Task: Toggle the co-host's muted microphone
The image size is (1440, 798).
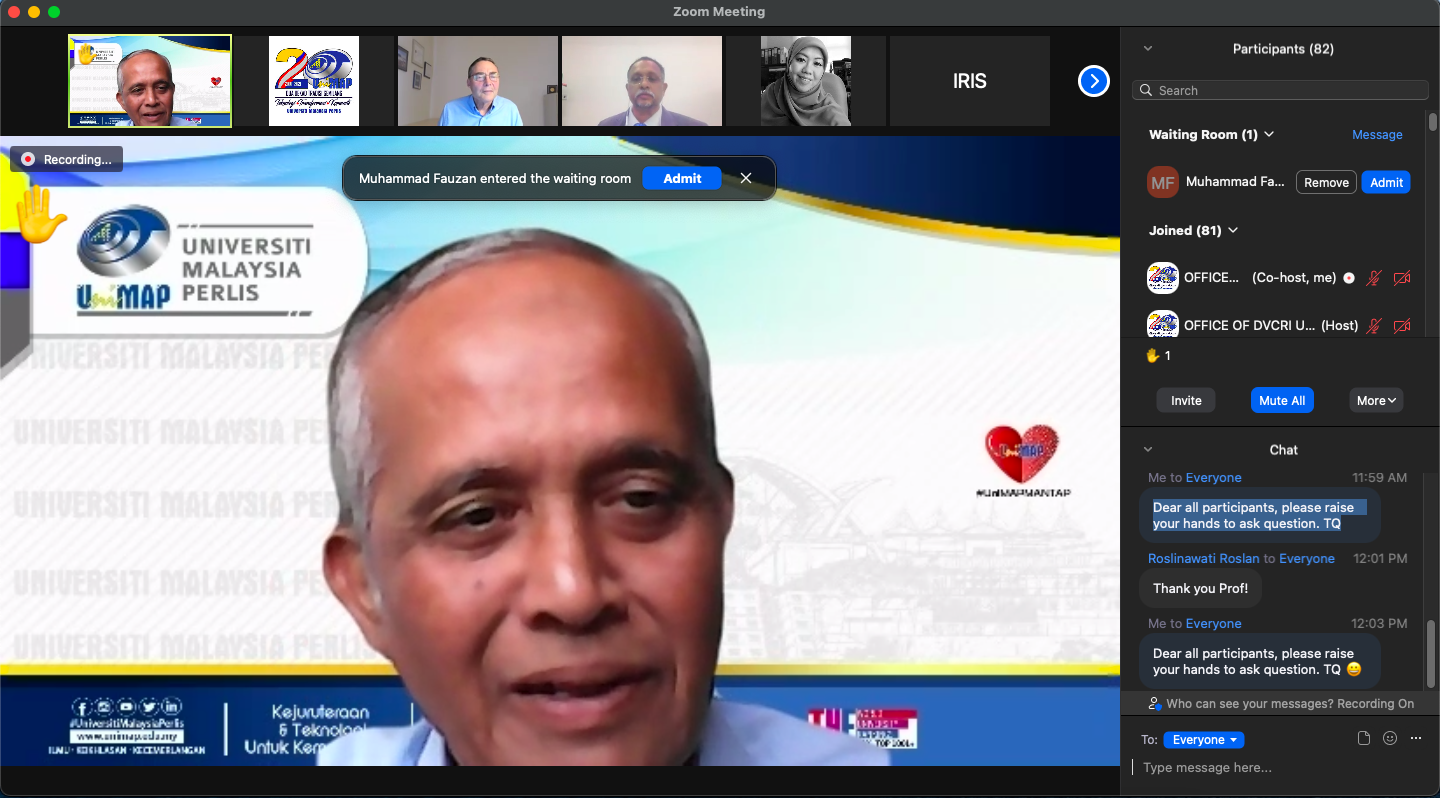Action: 1374,278
